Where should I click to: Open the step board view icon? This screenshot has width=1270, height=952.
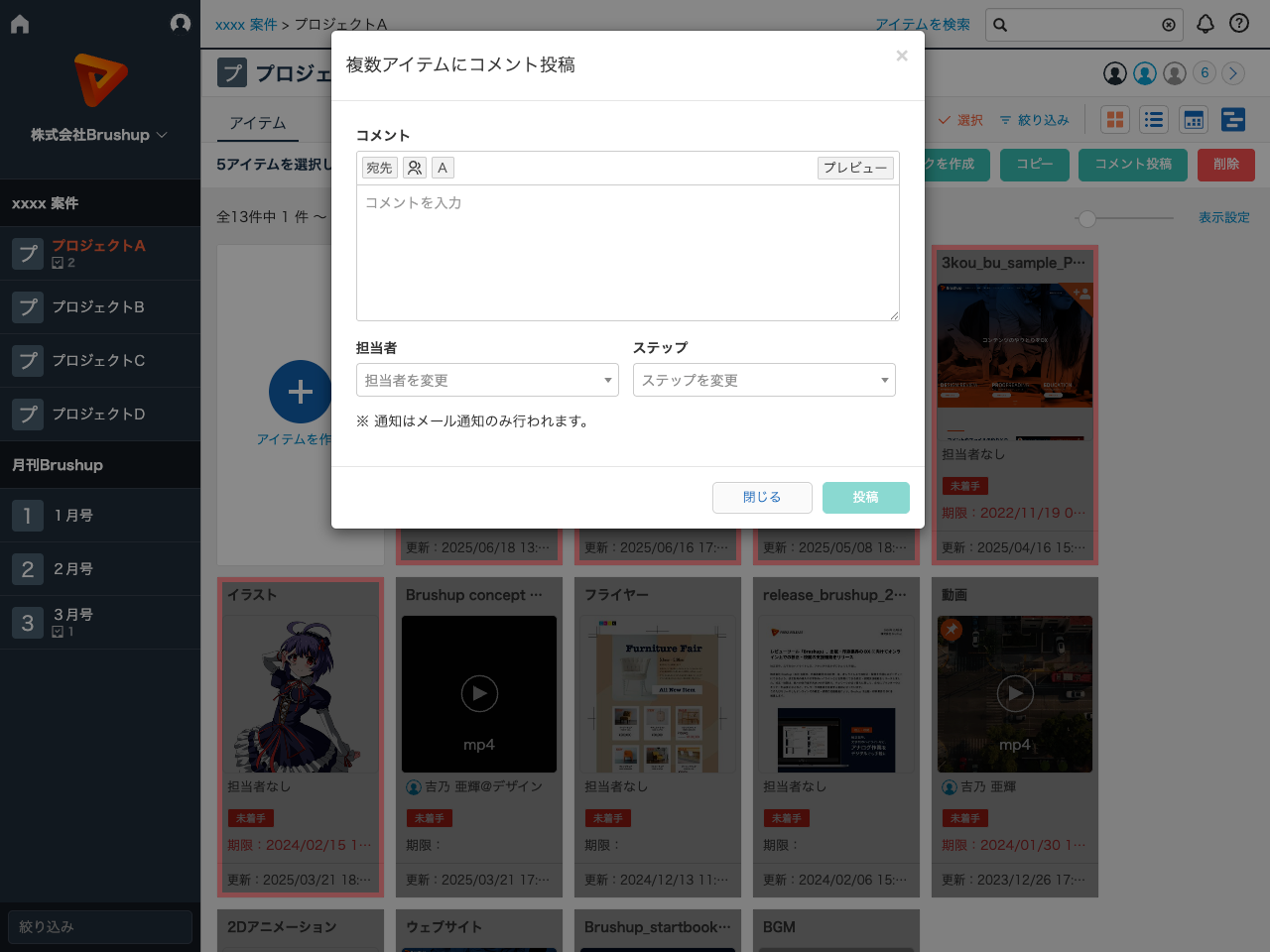1232,118
